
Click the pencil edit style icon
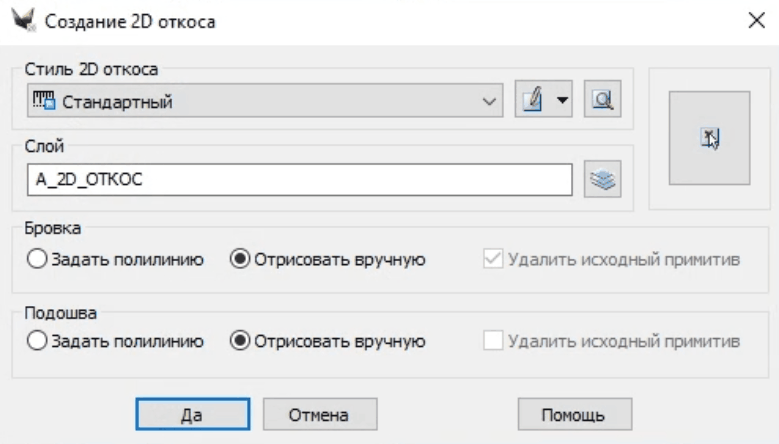[x=533, y=100]
